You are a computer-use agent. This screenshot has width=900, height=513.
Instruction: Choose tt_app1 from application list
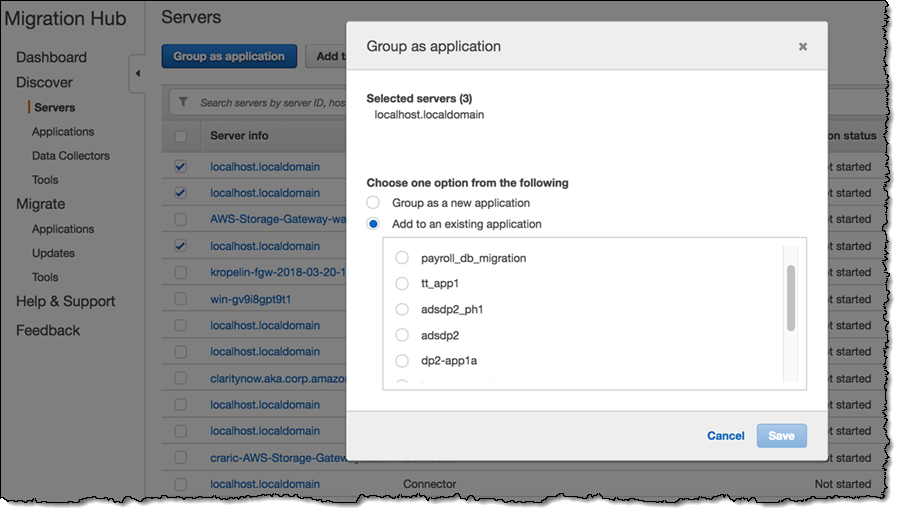(x=402, y=284)
